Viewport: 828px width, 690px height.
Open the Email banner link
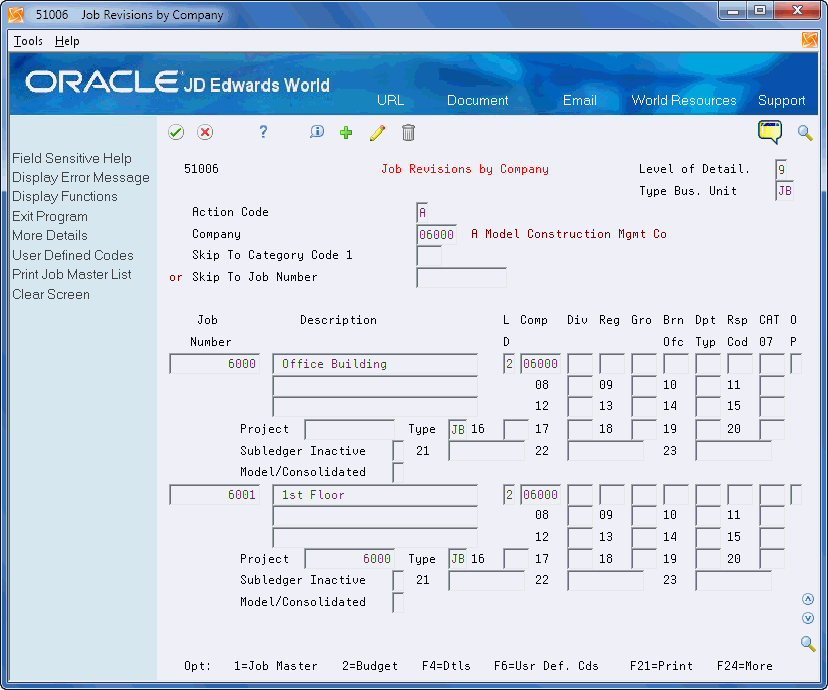pos(579,100)
